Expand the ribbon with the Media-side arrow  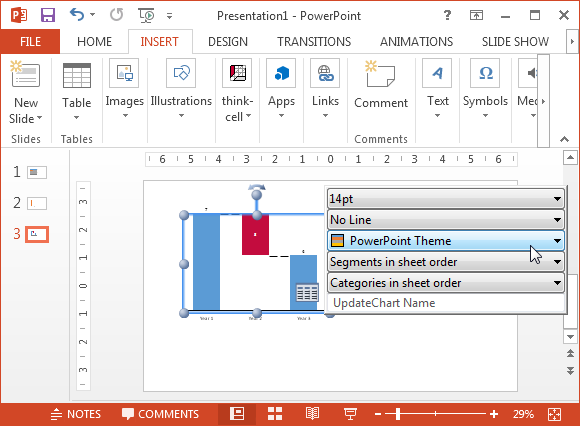543,101
